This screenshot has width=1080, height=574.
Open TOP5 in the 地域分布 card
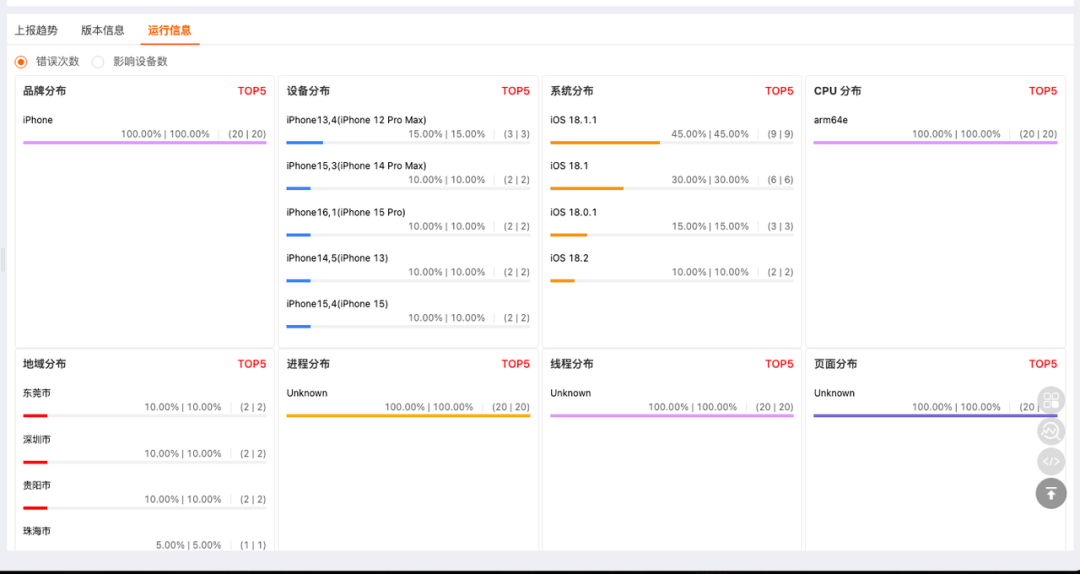[251, 364]
